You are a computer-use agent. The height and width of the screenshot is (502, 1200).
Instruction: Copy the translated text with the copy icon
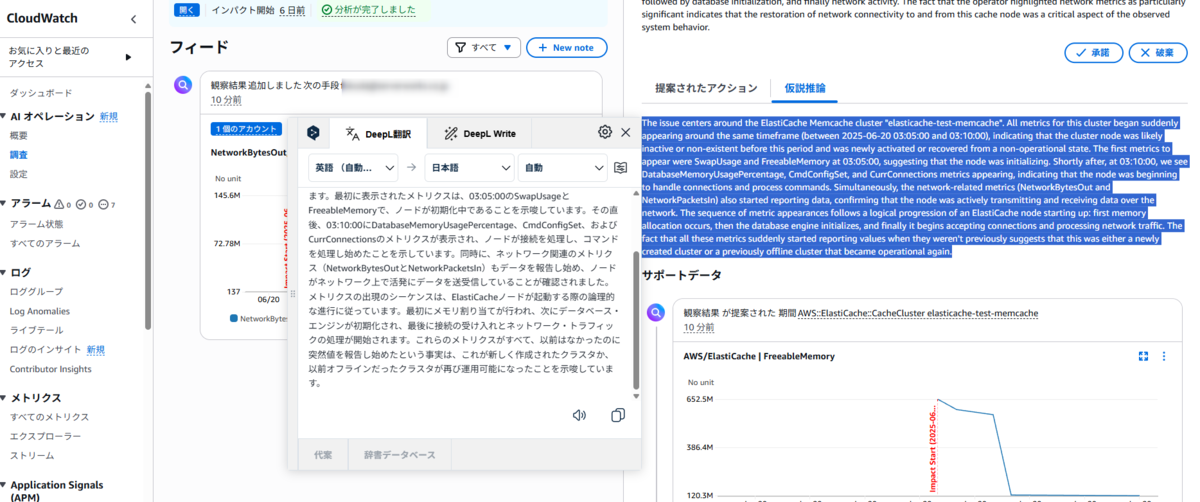coord(618,415)
